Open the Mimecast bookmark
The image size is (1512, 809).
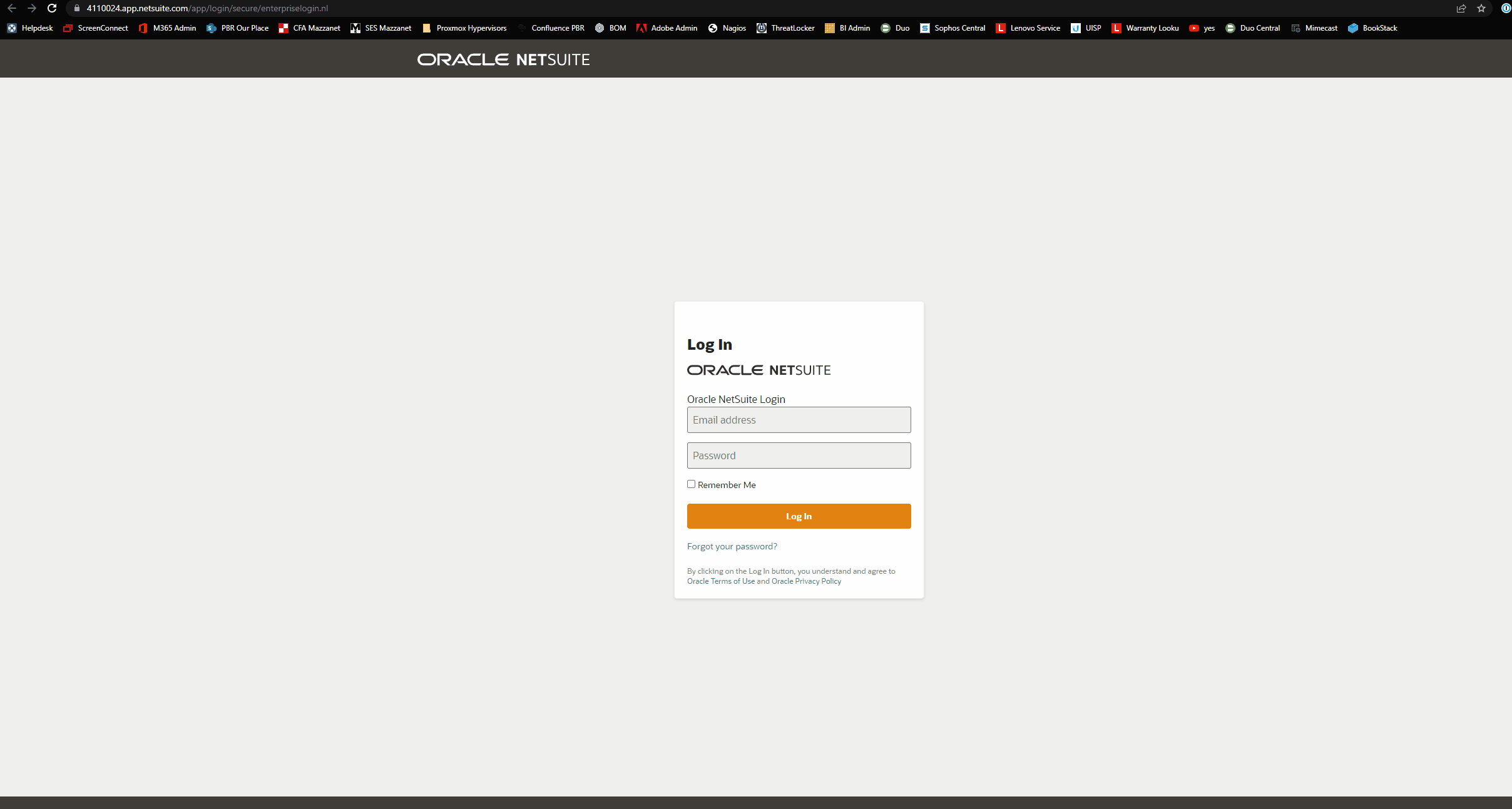click(x=1314, y=28)
